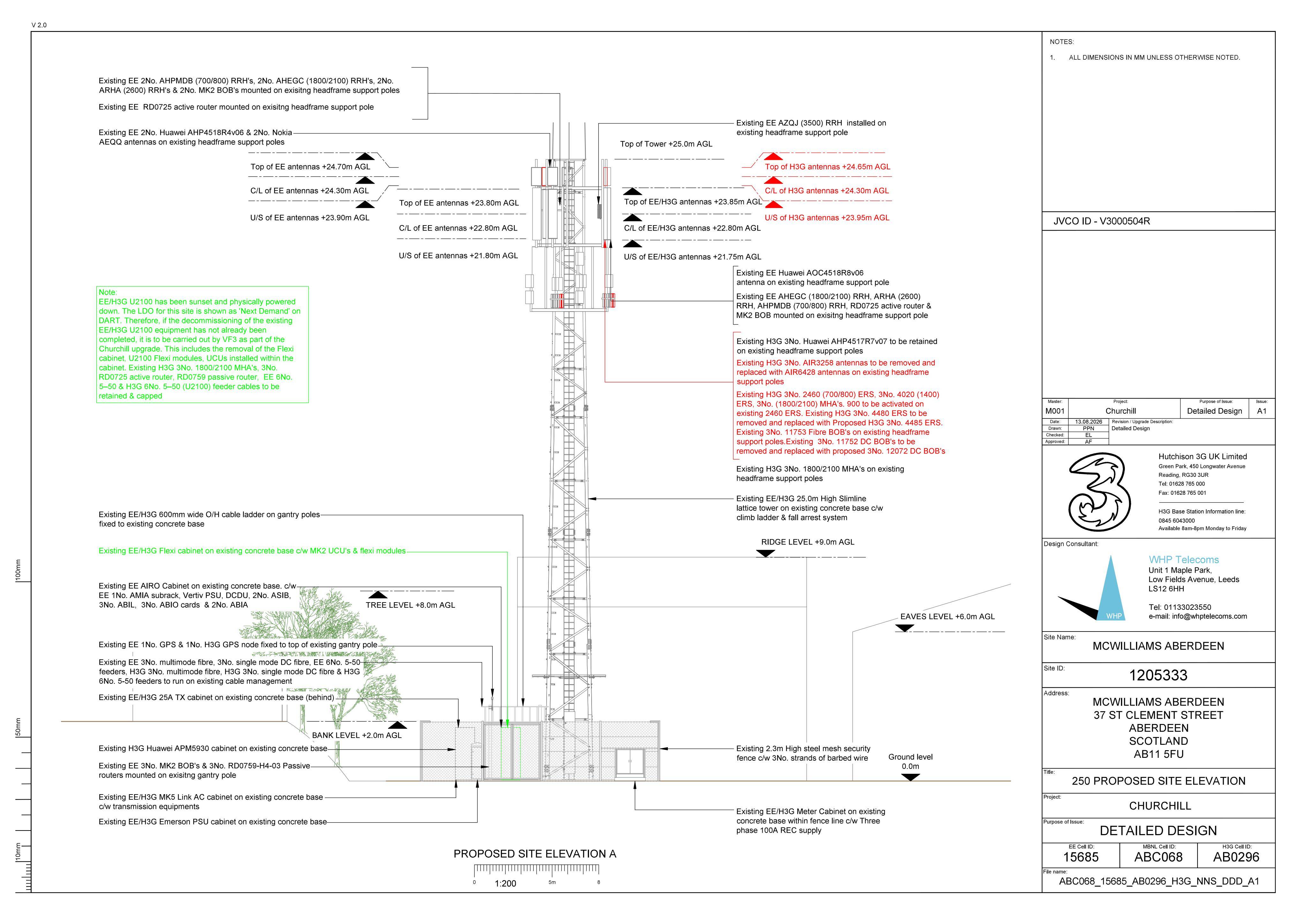Click the site name MCWILLIAMS ABERDEEN
This screenshot has height=924, width=1307.
tap(1158, 646)
